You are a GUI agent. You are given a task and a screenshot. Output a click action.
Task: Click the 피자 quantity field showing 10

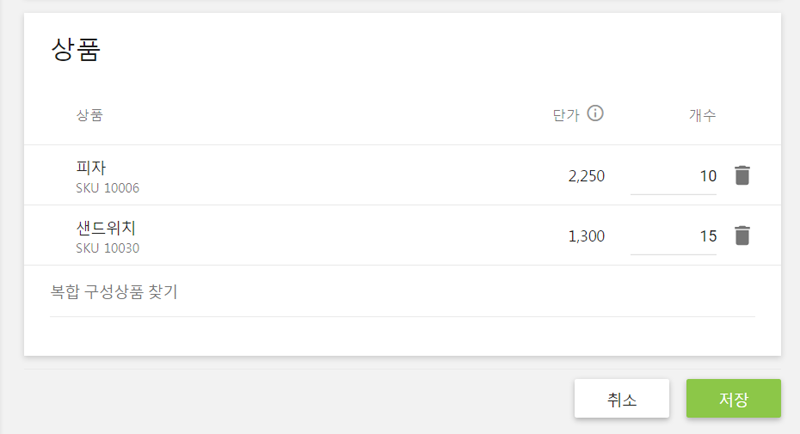point(673,176)
